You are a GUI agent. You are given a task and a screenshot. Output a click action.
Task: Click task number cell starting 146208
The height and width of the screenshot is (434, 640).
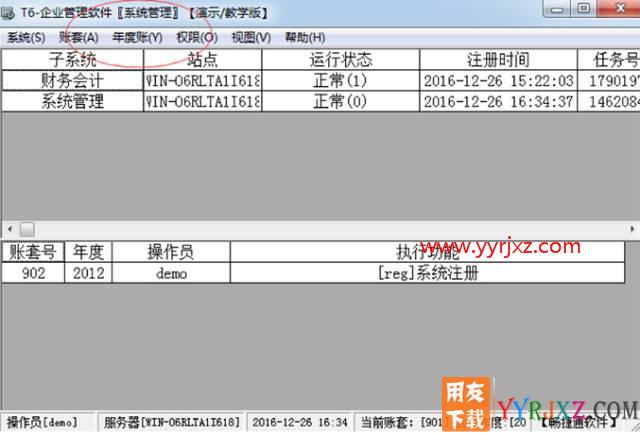coord(609,101)
